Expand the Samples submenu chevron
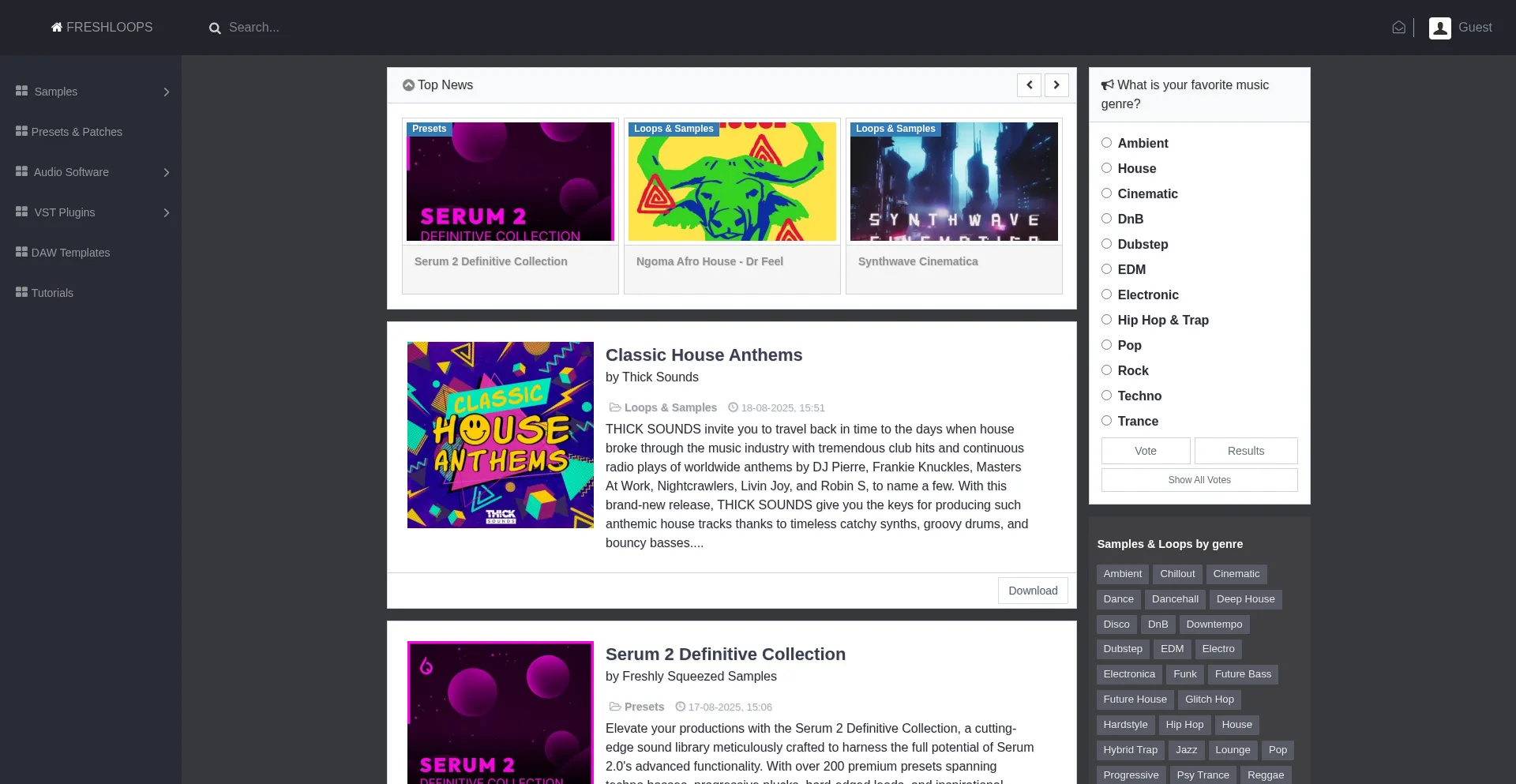The image size is (1516, 784). pyautogui.click(x=167, y=92)
